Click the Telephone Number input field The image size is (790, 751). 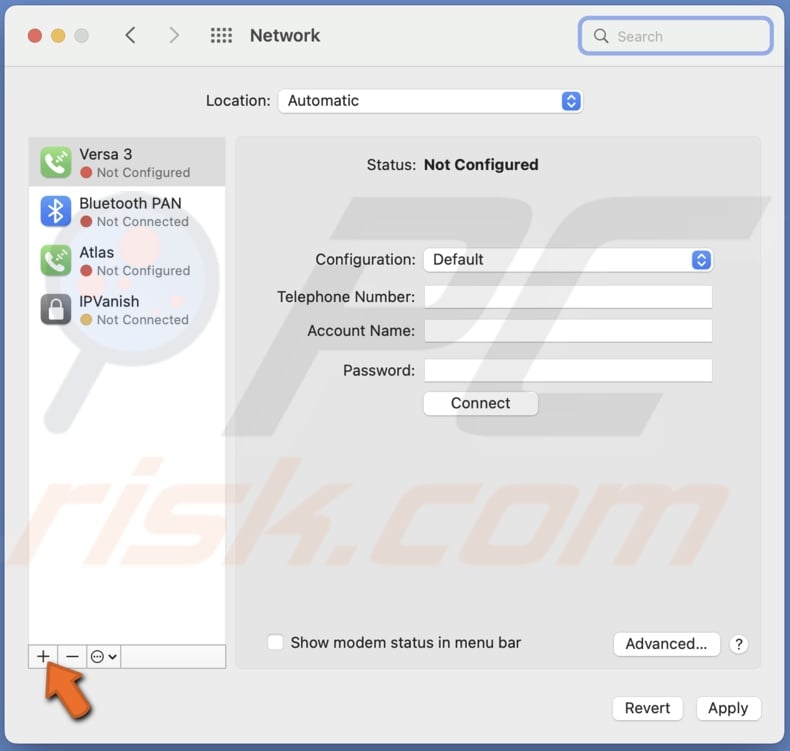point(568,297)
